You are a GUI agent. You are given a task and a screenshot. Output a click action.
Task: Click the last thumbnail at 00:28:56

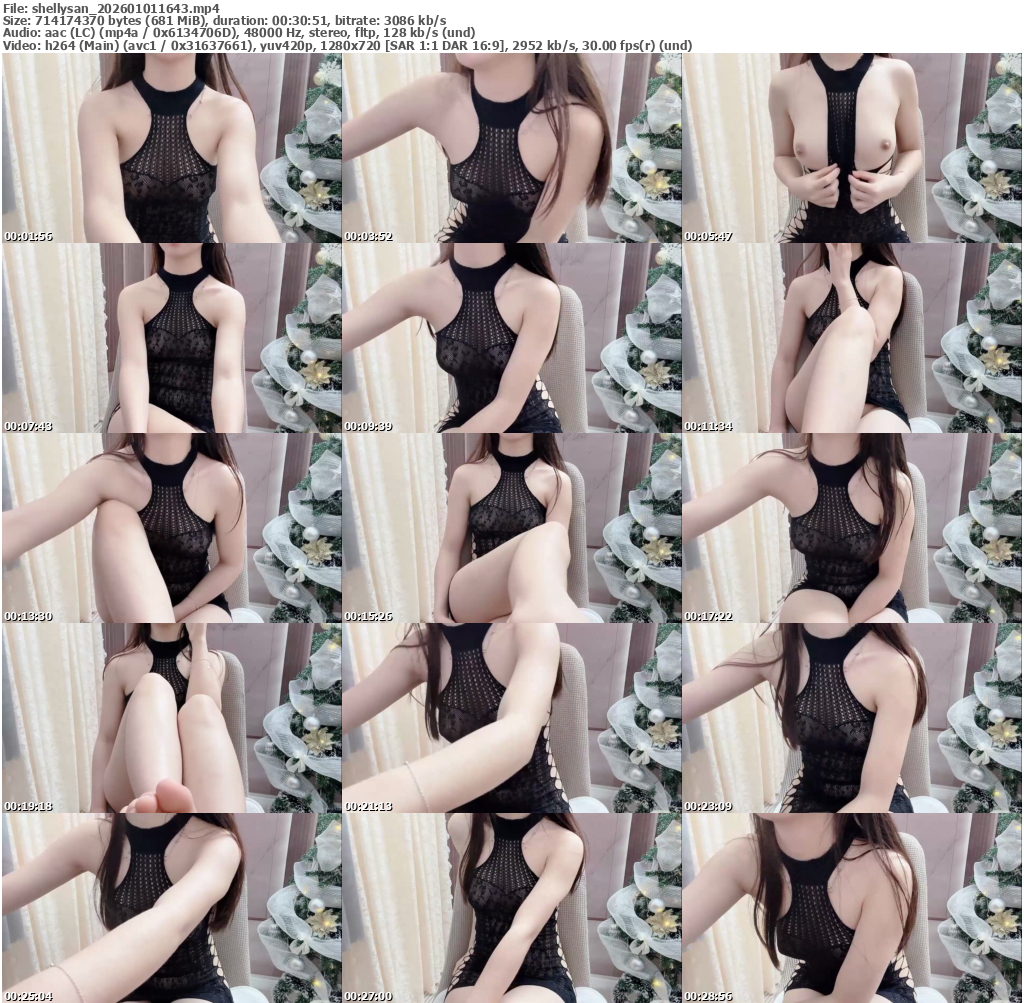(x=851, y=907)
